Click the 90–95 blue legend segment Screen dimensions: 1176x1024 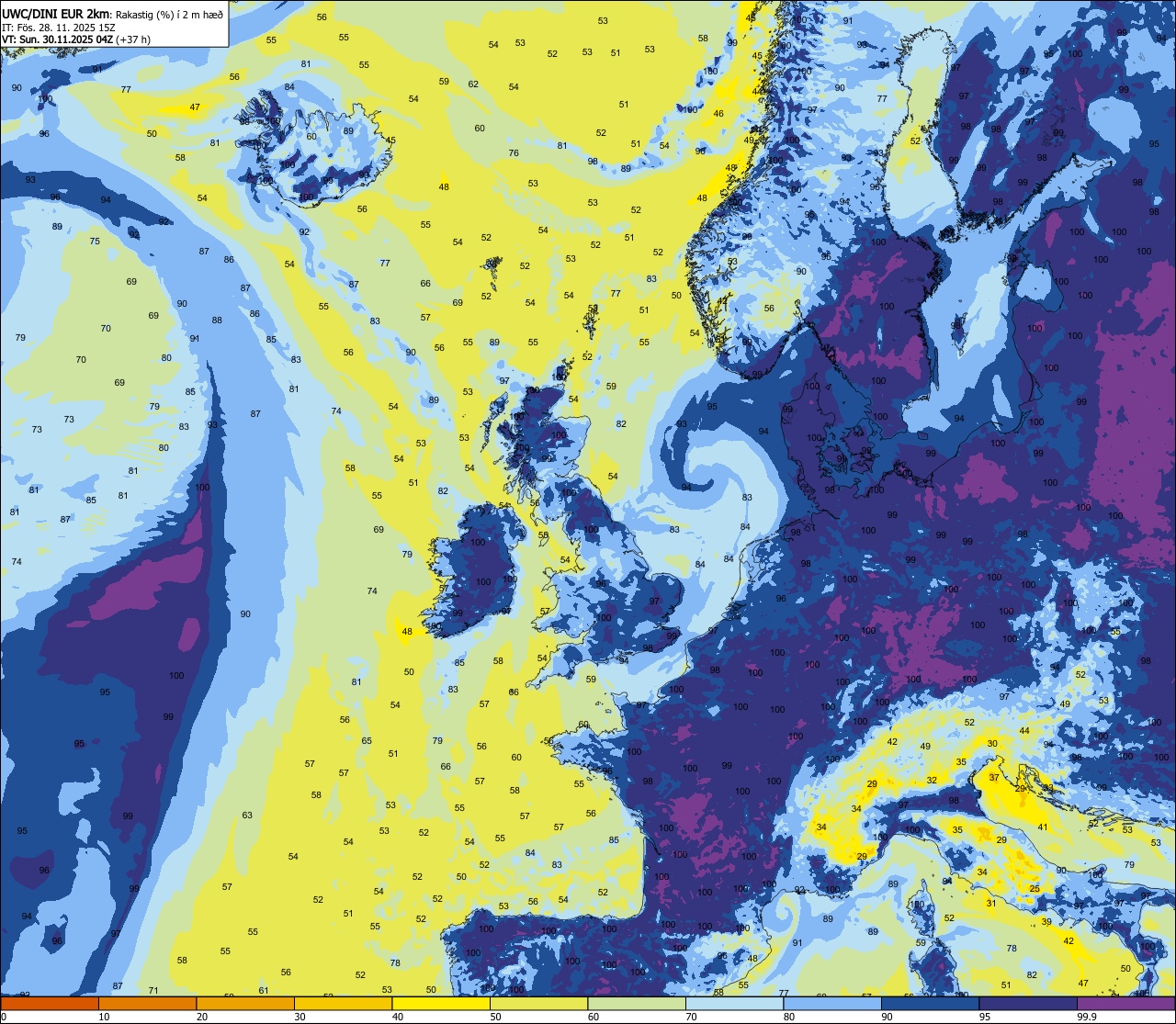(930, 1003)
